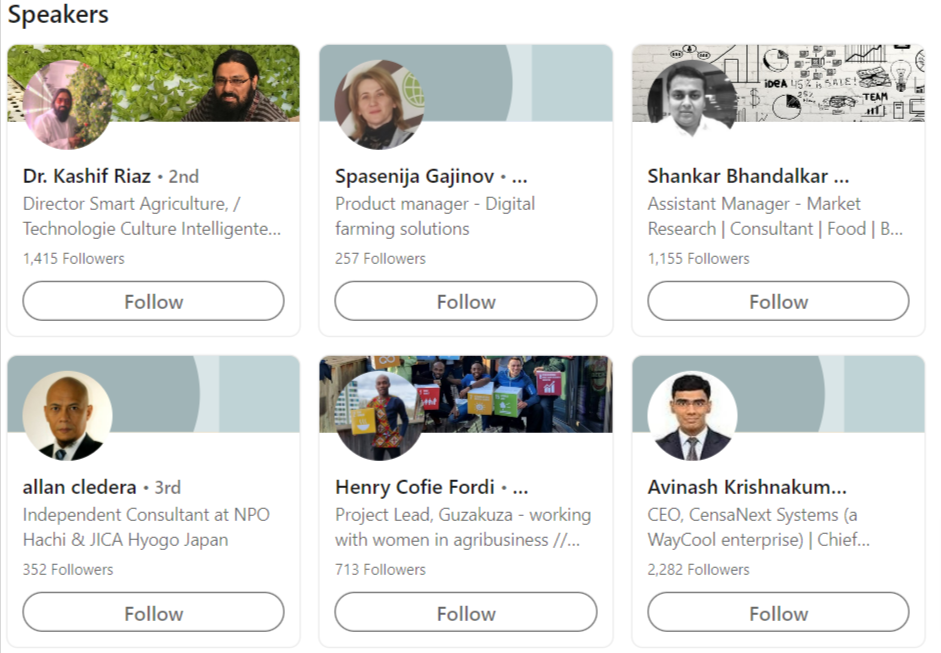Open Shankar Bhandalkar profile photo

[x=692, y=104]
